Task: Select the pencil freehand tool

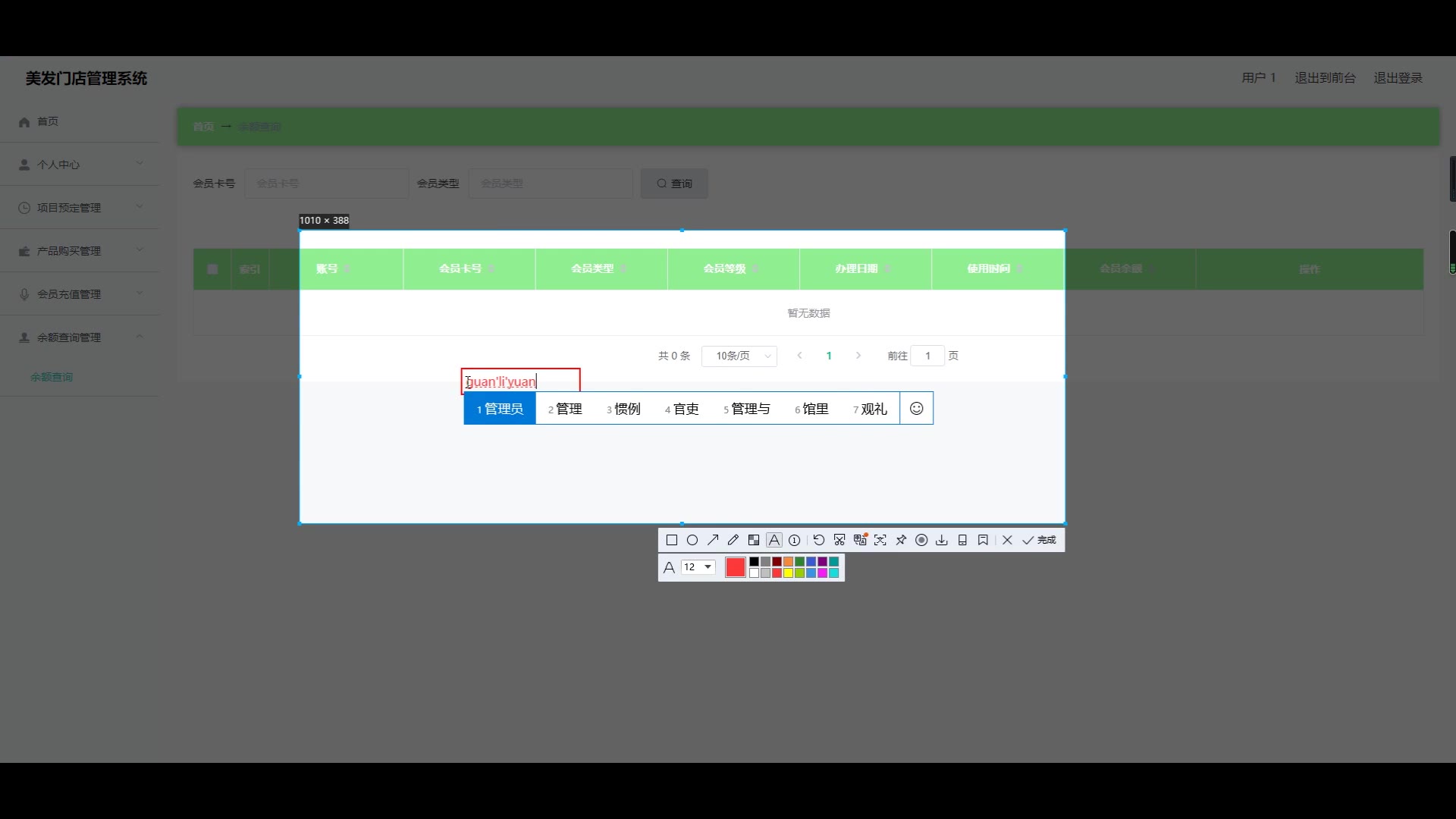Action: click(x=733, y=540)
